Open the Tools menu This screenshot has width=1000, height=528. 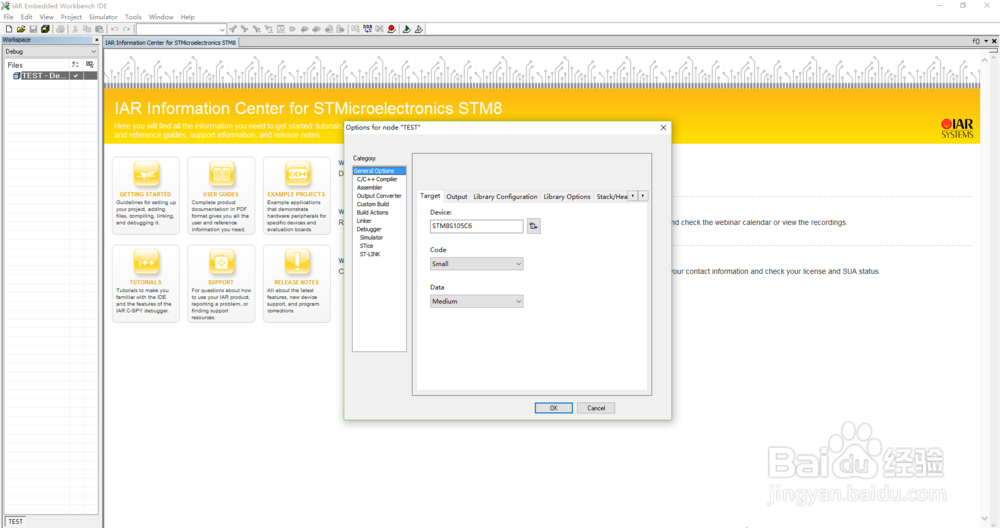click(x=133, y=17)
